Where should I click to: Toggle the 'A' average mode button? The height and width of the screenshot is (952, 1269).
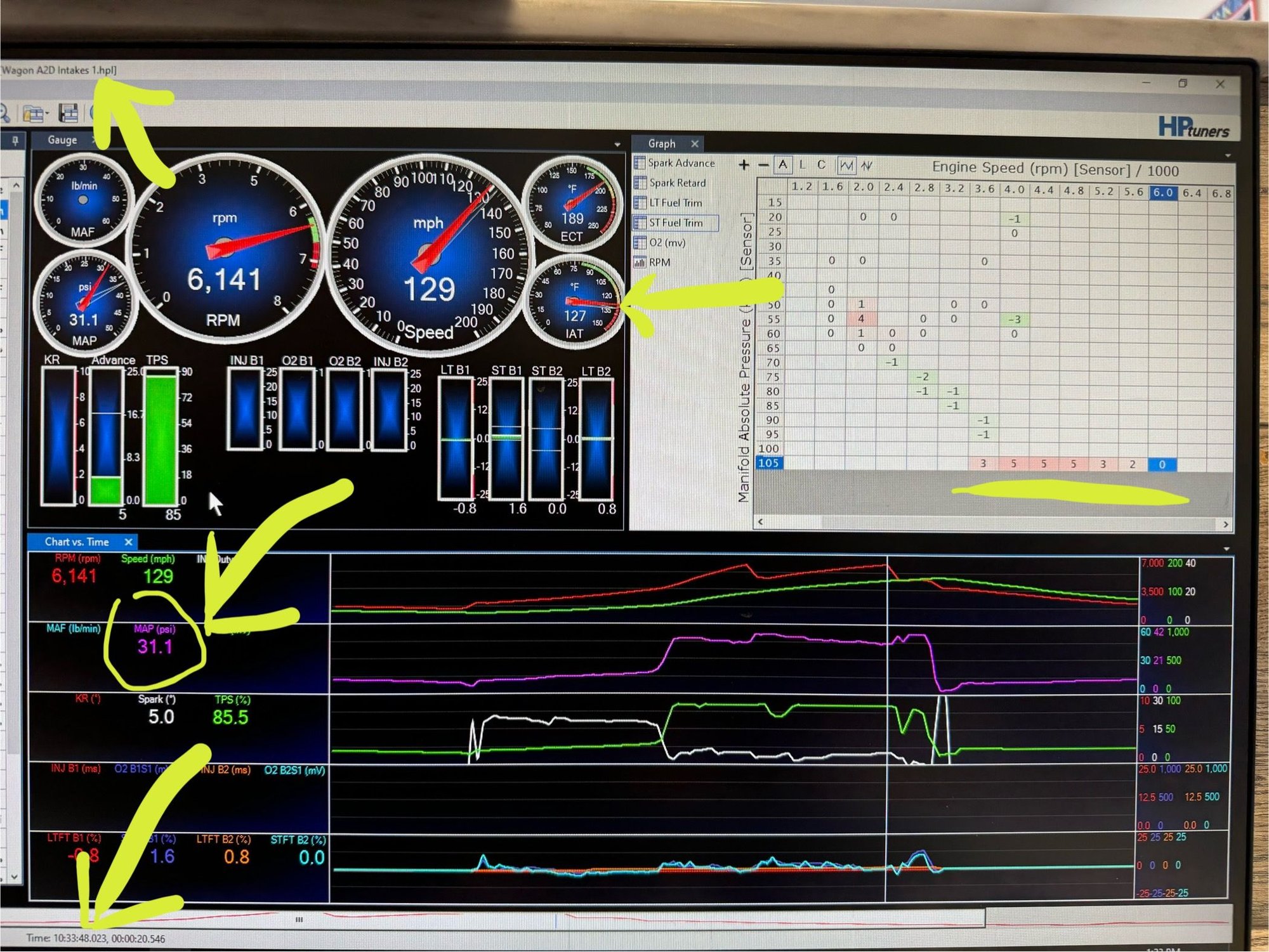[x=783, y=165]
